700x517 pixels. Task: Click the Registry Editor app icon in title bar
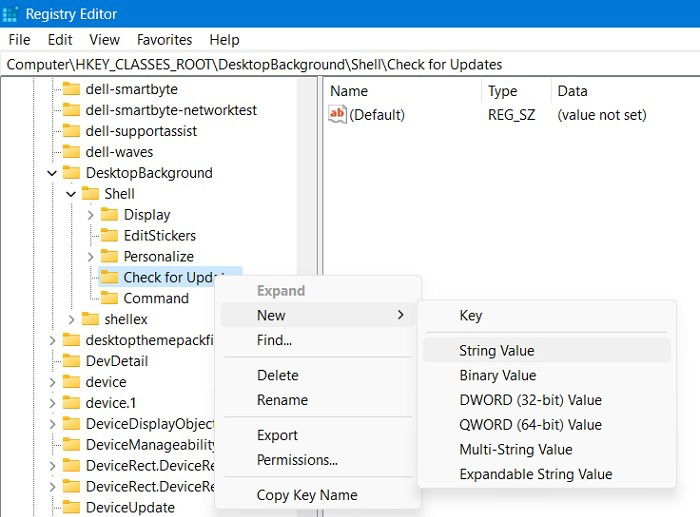[10, 14]
